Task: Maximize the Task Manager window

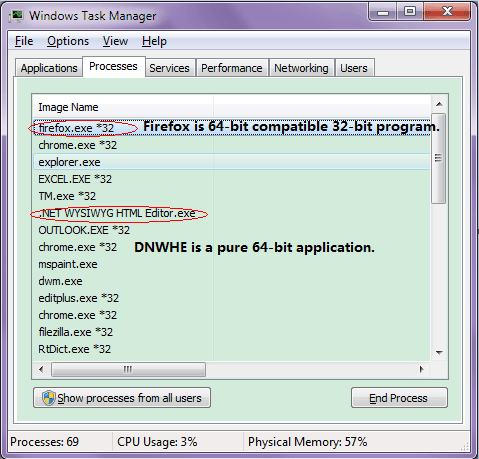Action: pos(410,12)
